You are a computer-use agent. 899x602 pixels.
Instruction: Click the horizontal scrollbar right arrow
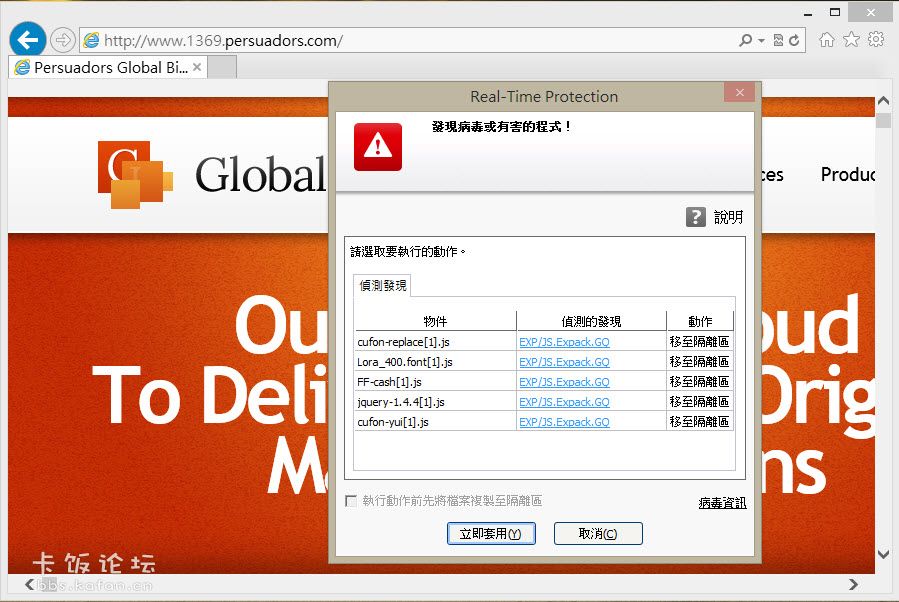coord(854,585)
